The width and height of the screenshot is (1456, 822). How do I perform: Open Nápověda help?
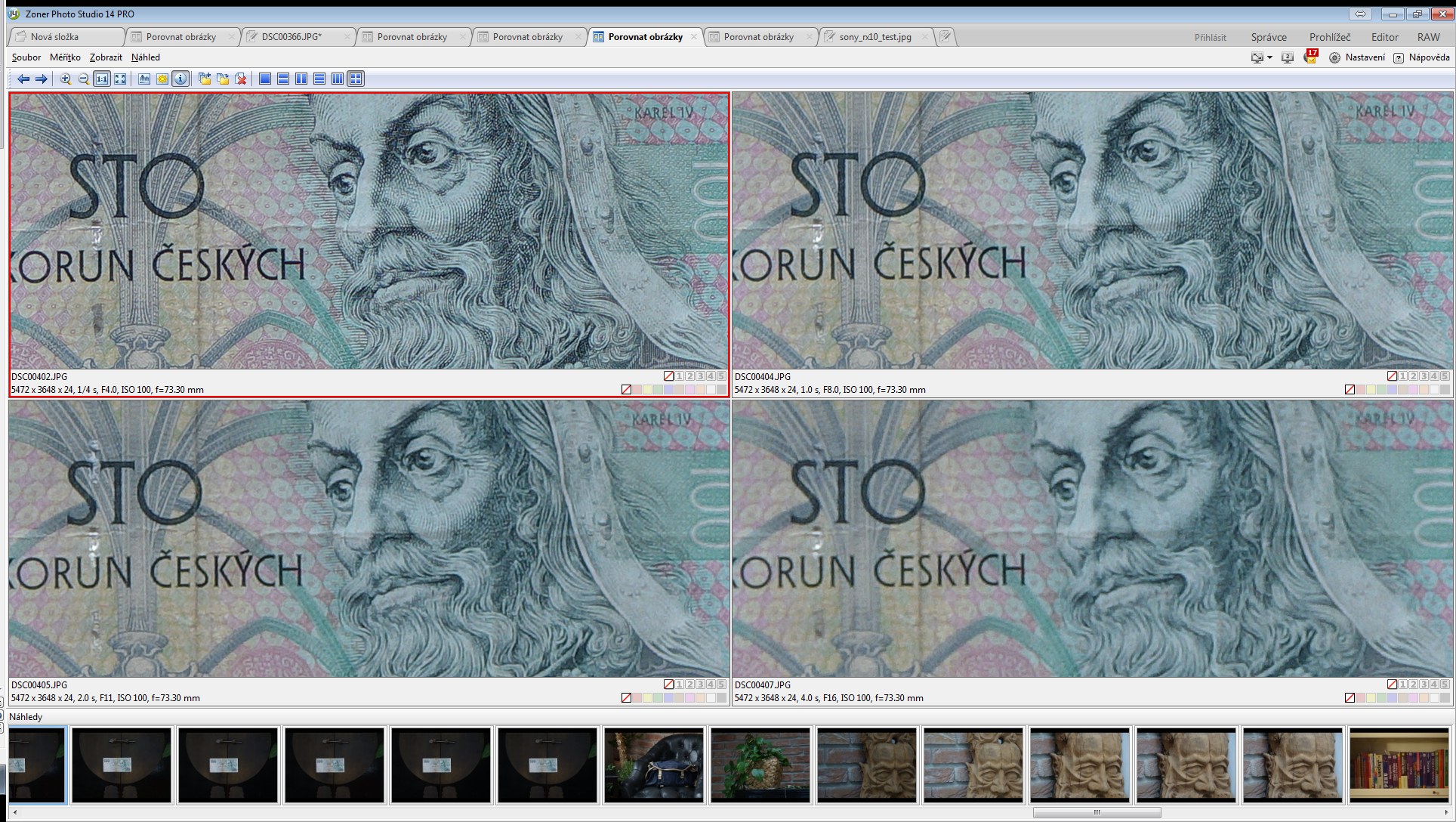1421,57
